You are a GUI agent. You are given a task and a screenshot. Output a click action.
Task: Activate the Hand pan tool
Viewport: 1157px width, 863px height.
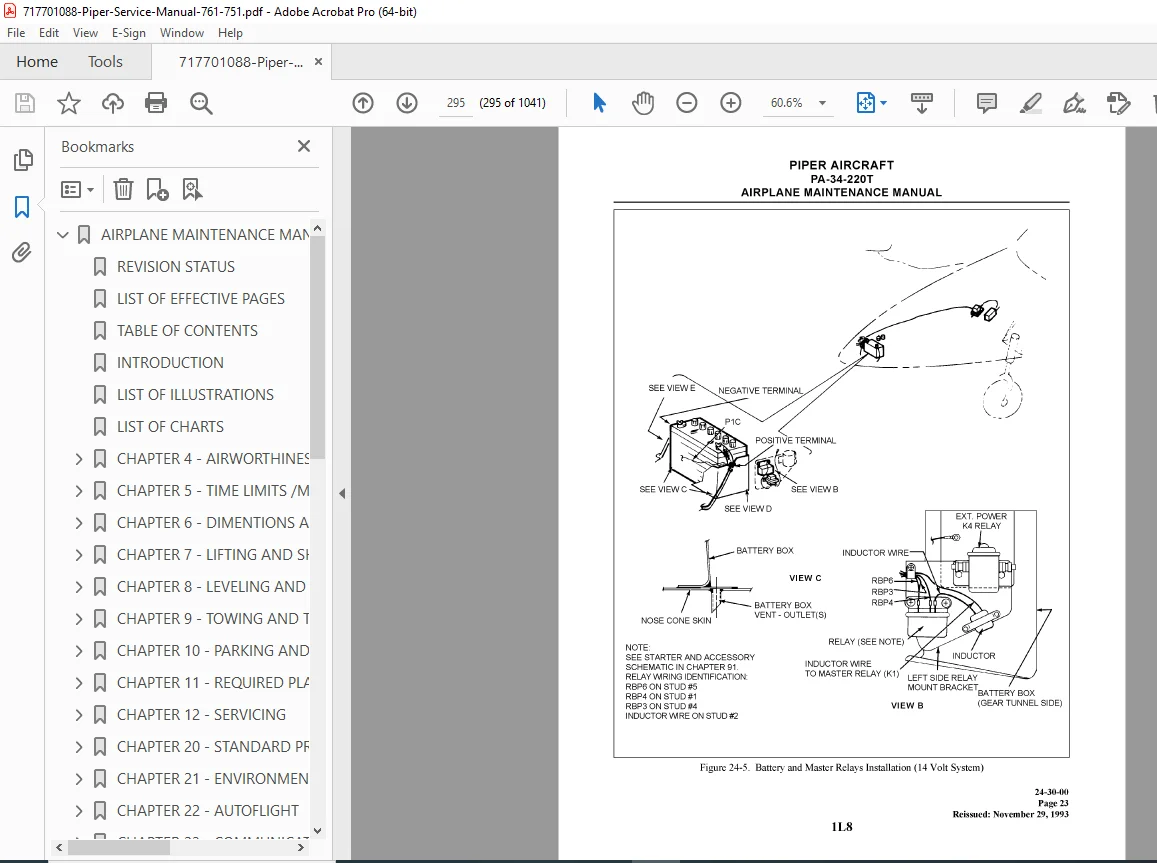[x=643, y=103]
